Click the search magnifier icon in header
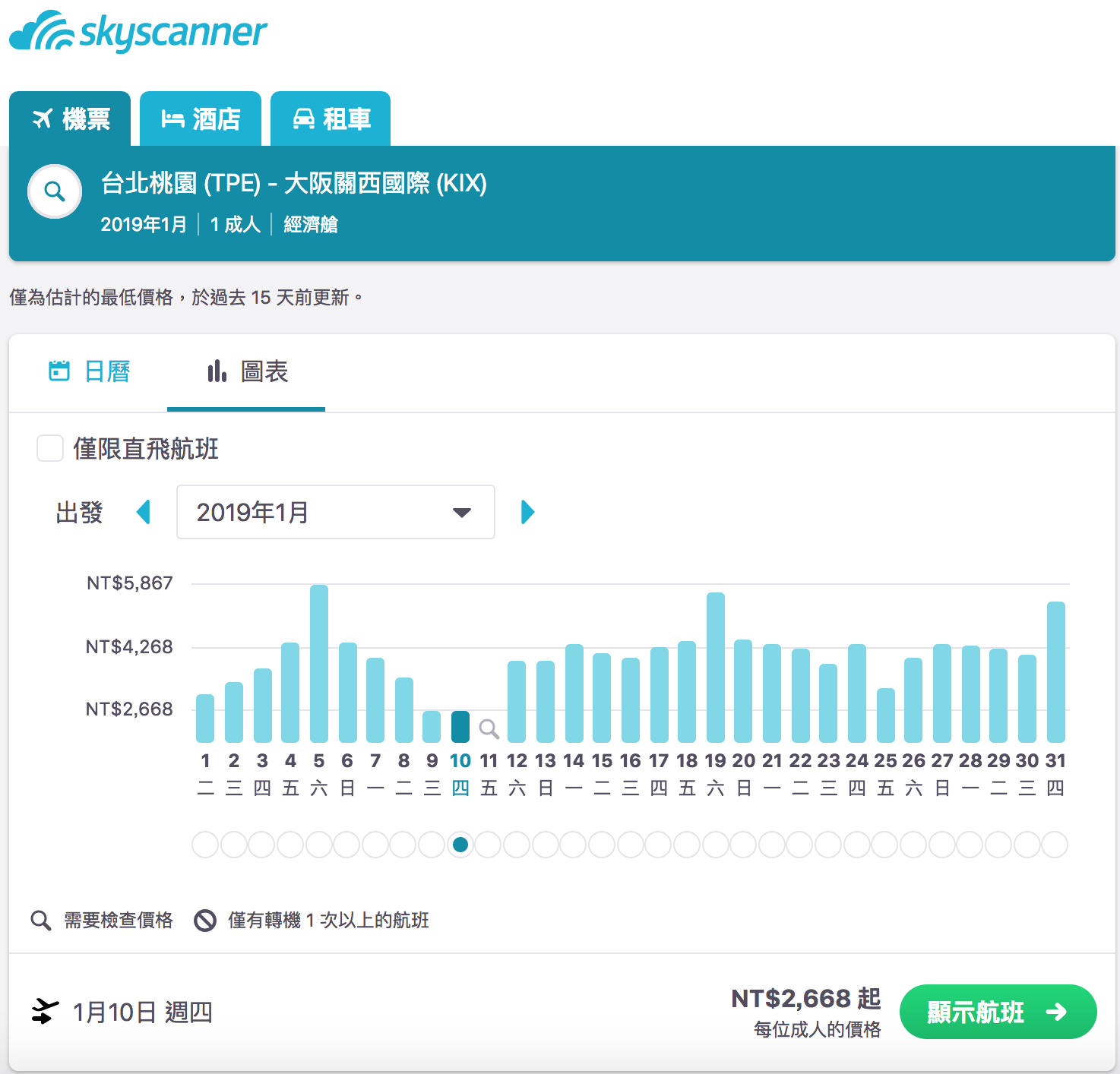 pos(55,191)
